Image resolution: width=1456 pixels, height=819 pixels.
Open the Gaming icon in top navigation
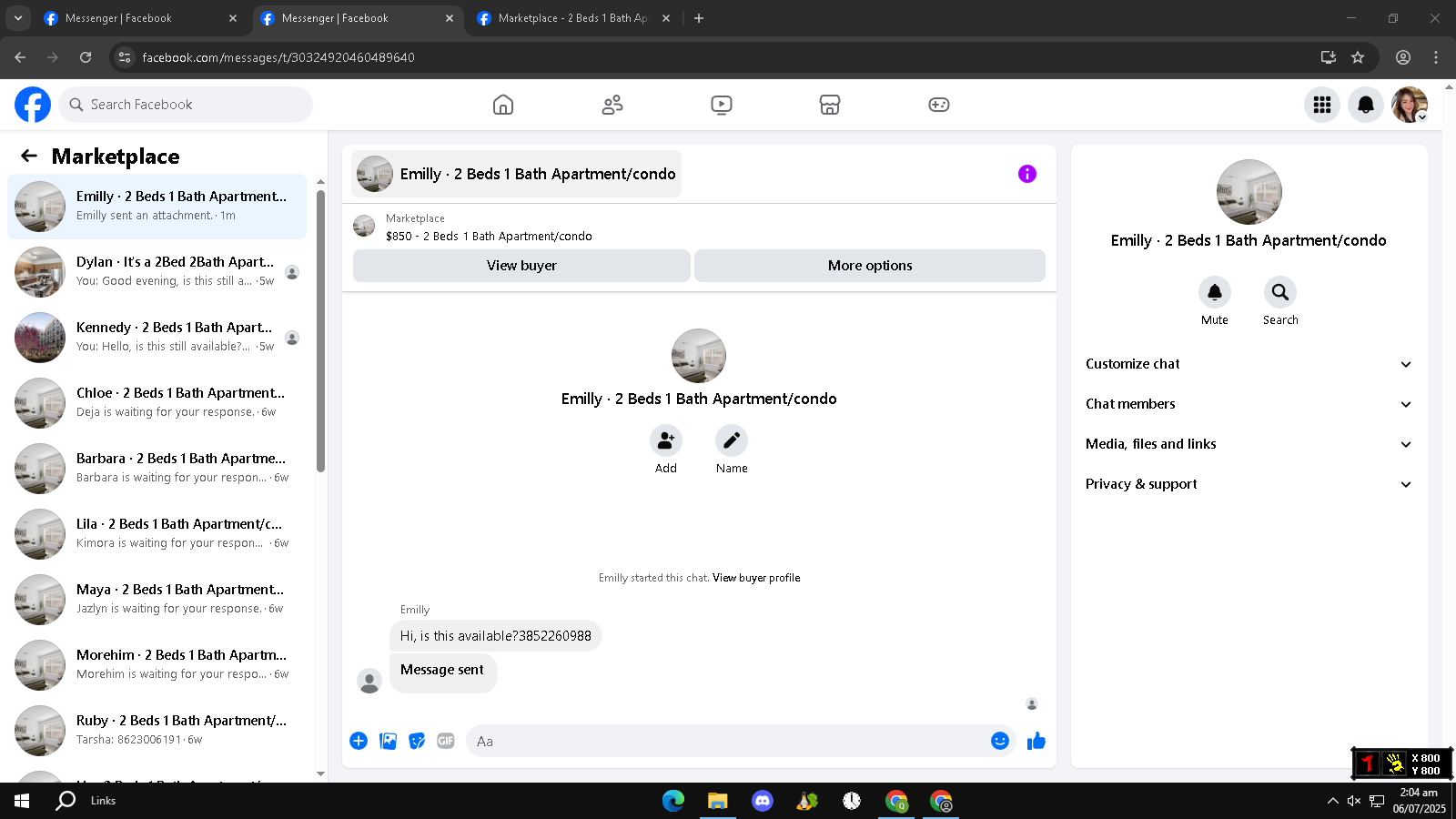click(939, 105)
